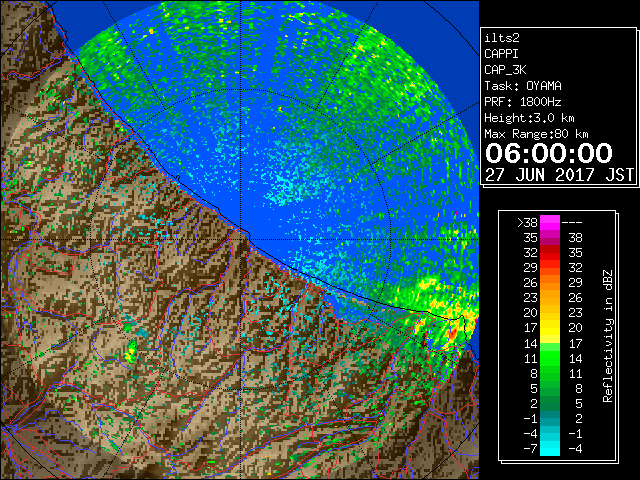Click the isolated yellow-green echo over inland terrain

pyautogui.click(x=131, y=352)
